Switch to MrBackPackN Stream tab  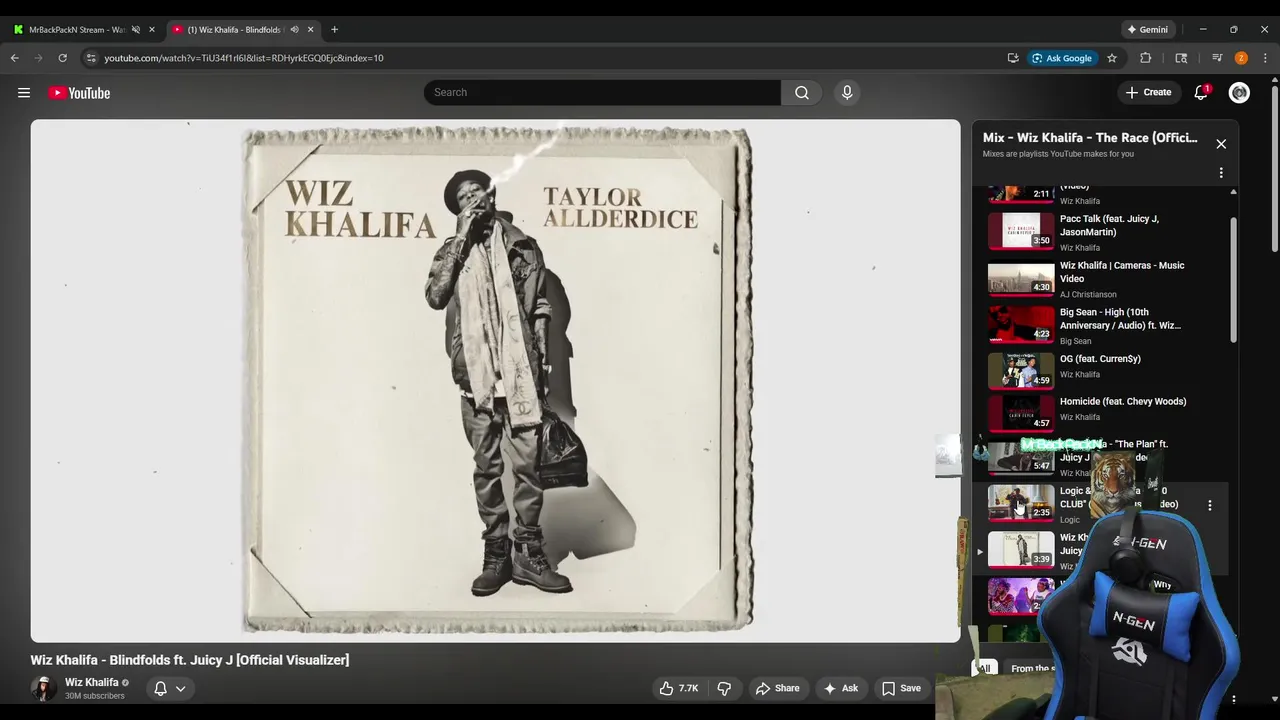(x=77, y=29)
